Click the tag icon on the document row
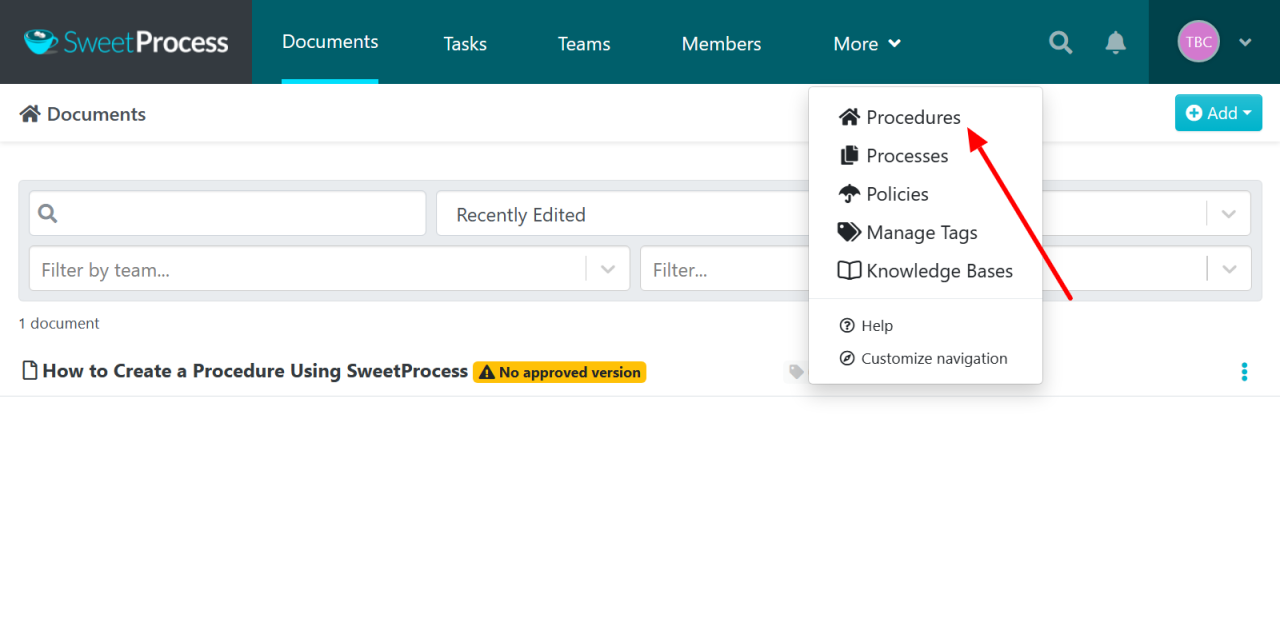Screen dimensions: 1280x630 (x=796, y=372)
